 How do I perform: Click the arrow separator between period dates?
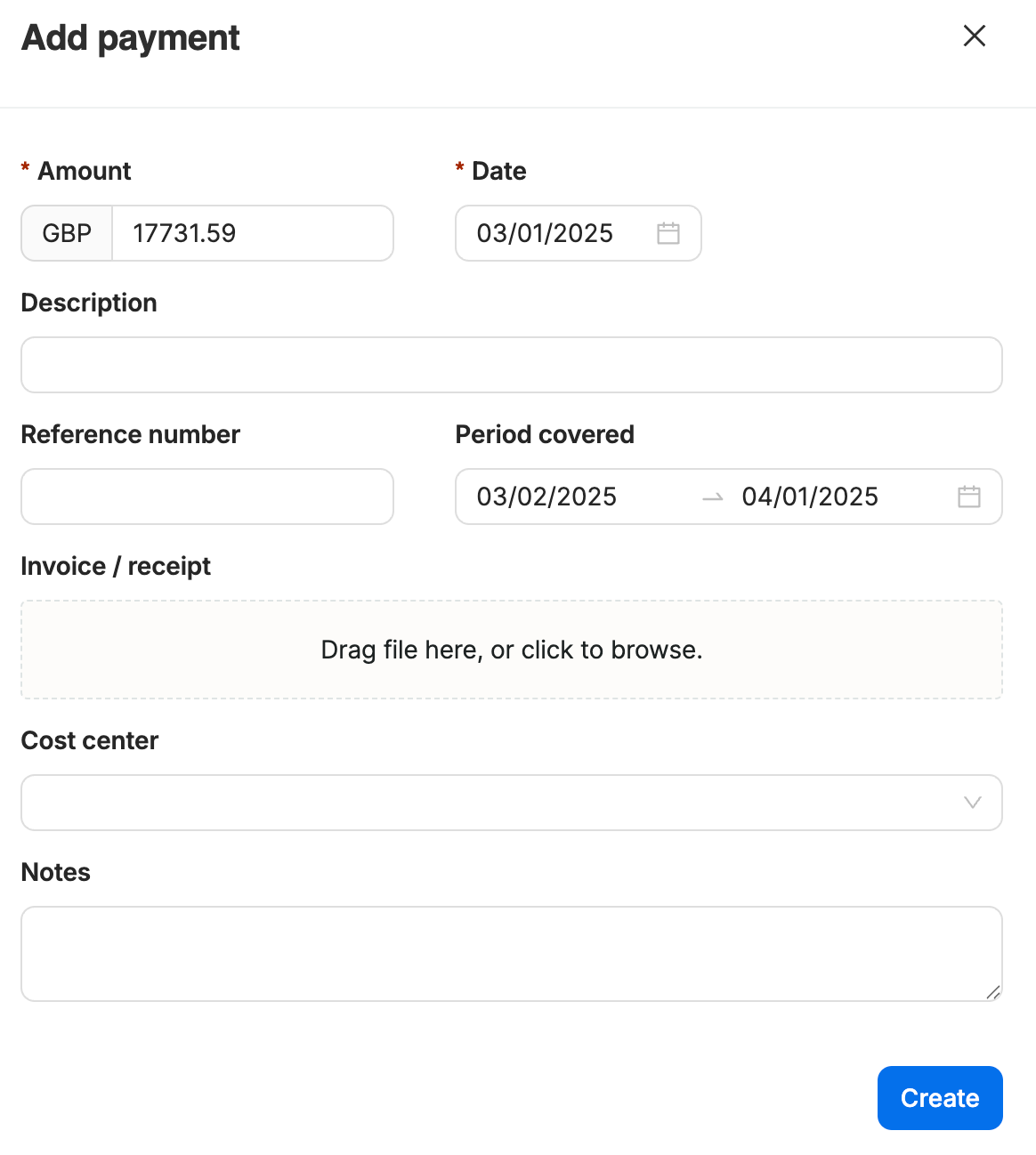(x=712, y=497)
